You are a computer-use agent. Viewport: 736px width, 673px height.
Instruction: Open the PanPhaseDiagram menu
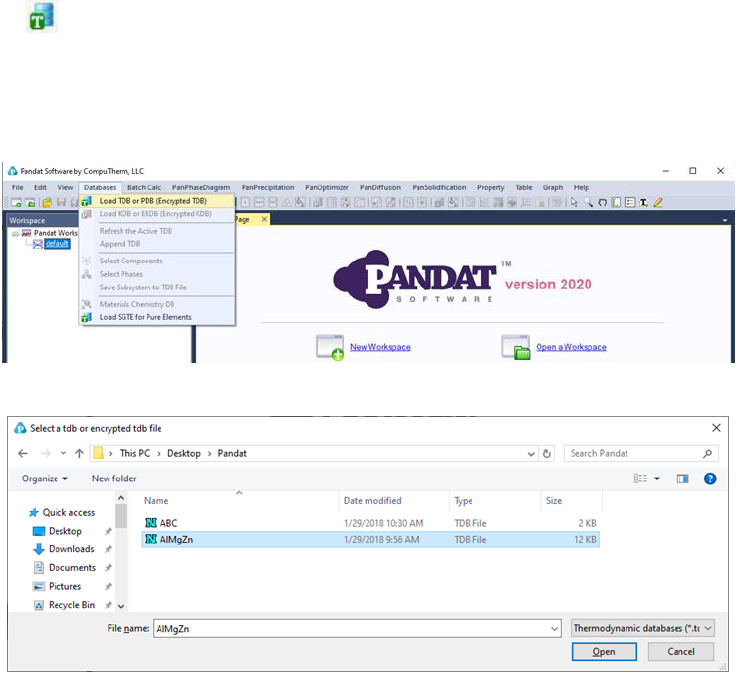[x=201, y=187]
